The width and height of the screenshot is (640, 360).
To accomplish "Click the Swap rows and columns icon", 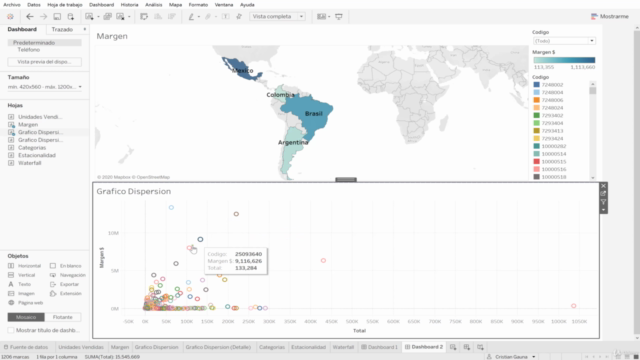I will point(144,17).
